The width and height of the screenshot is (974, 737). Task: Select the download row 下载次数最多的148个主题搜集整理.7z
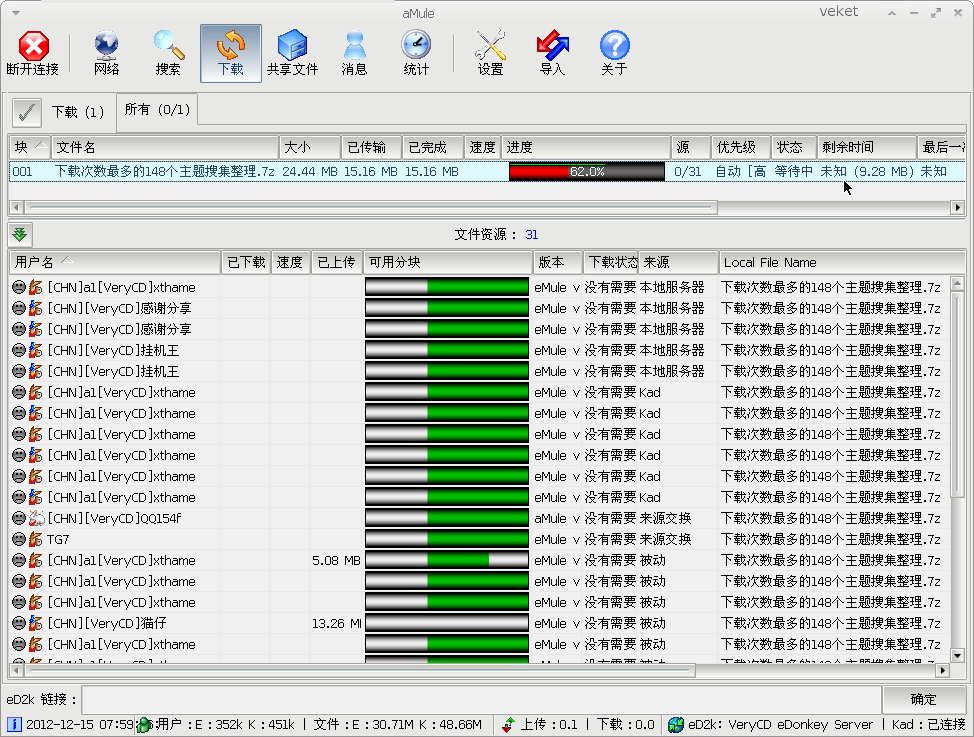click(487, 172)
